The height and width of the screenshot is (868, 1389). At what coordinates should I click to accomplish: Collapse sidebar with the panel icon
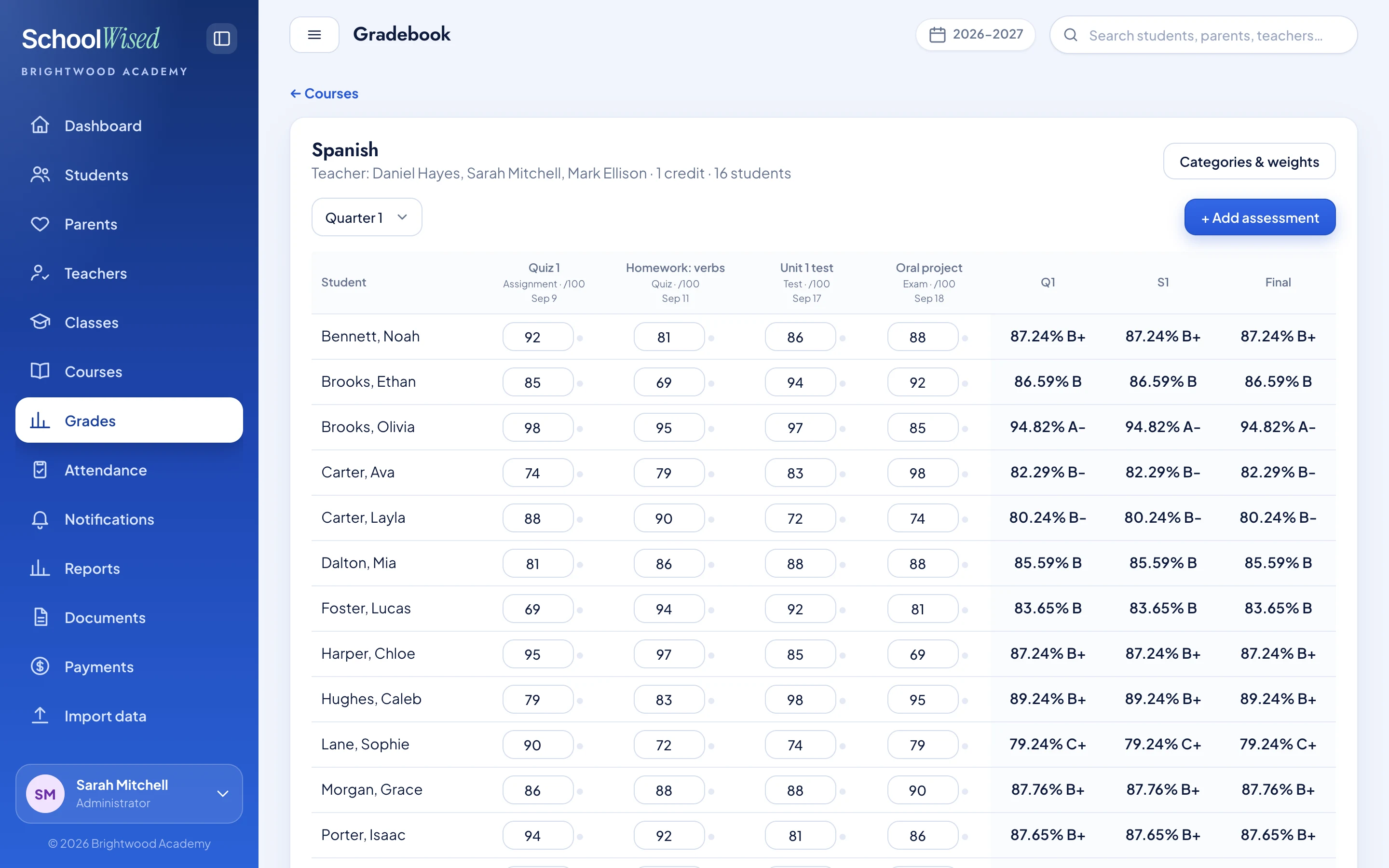click(221, 39)
